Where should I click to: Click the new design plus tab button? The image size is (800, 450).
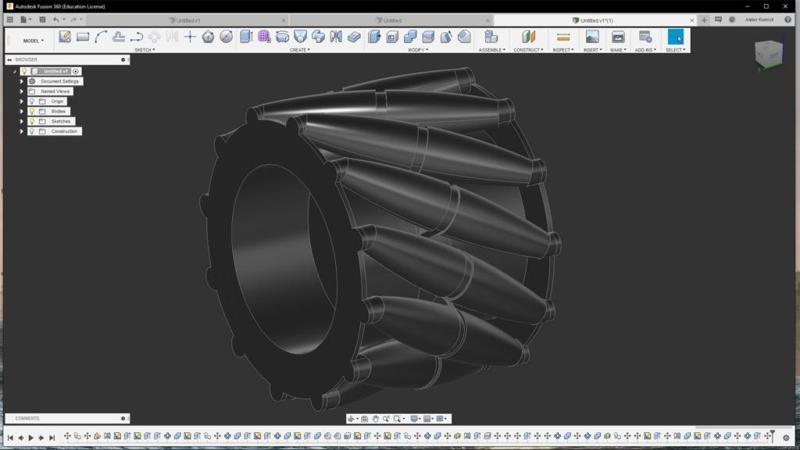coord(705,20)
